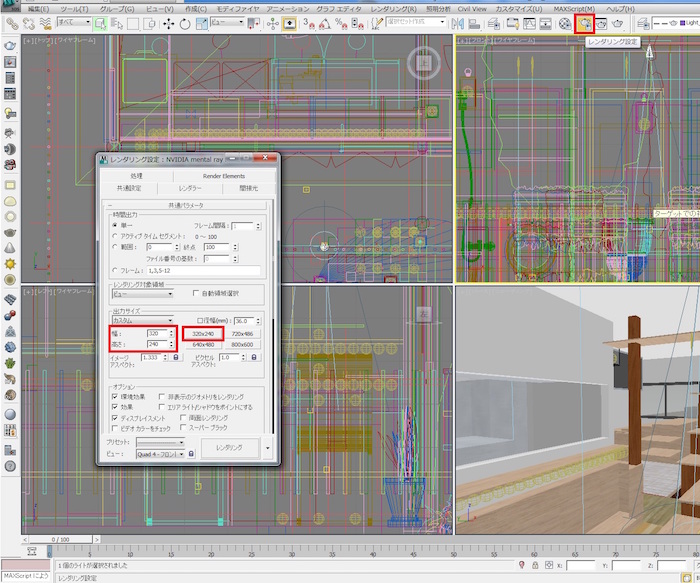Open the Material Editor icon
Viewport: 700px width, 583px height.
566,22
